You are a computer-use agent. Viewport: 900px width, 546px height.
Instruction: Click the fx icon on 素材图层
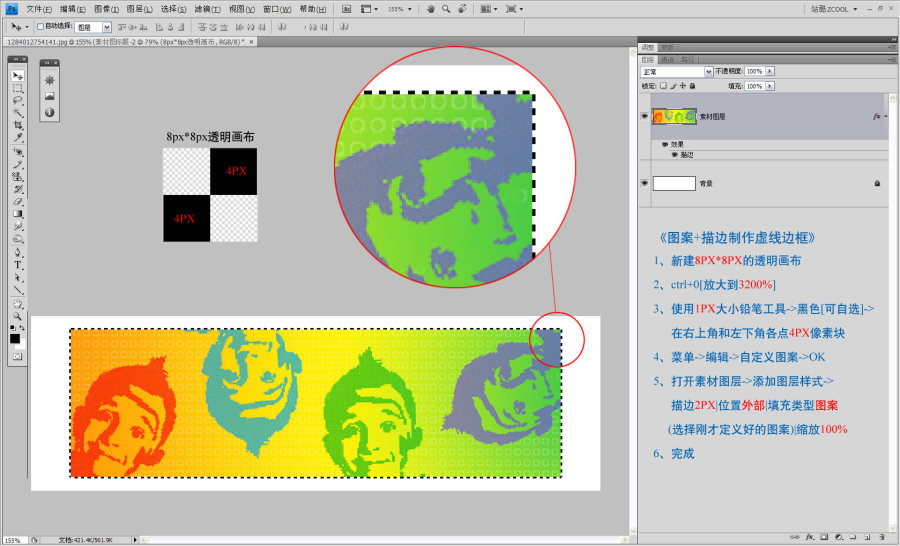876,117
